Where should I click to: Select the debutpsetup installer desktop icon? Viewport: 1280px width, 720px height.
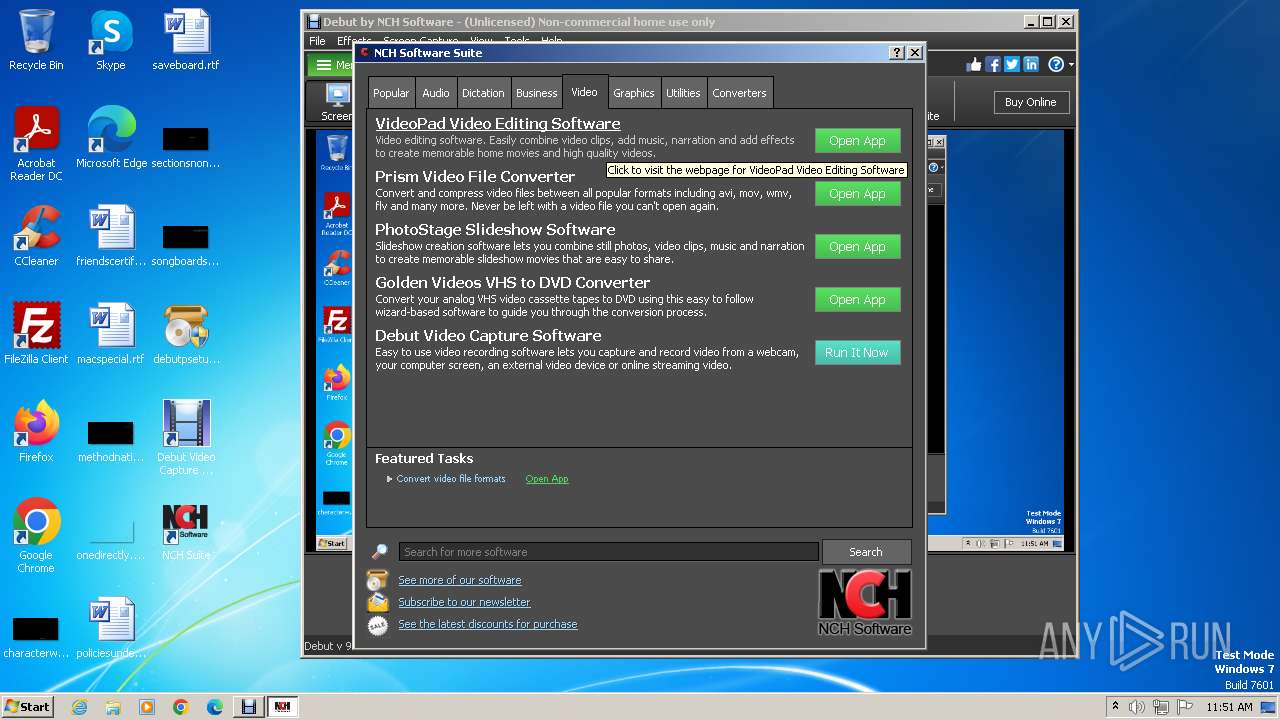point(186,334)
